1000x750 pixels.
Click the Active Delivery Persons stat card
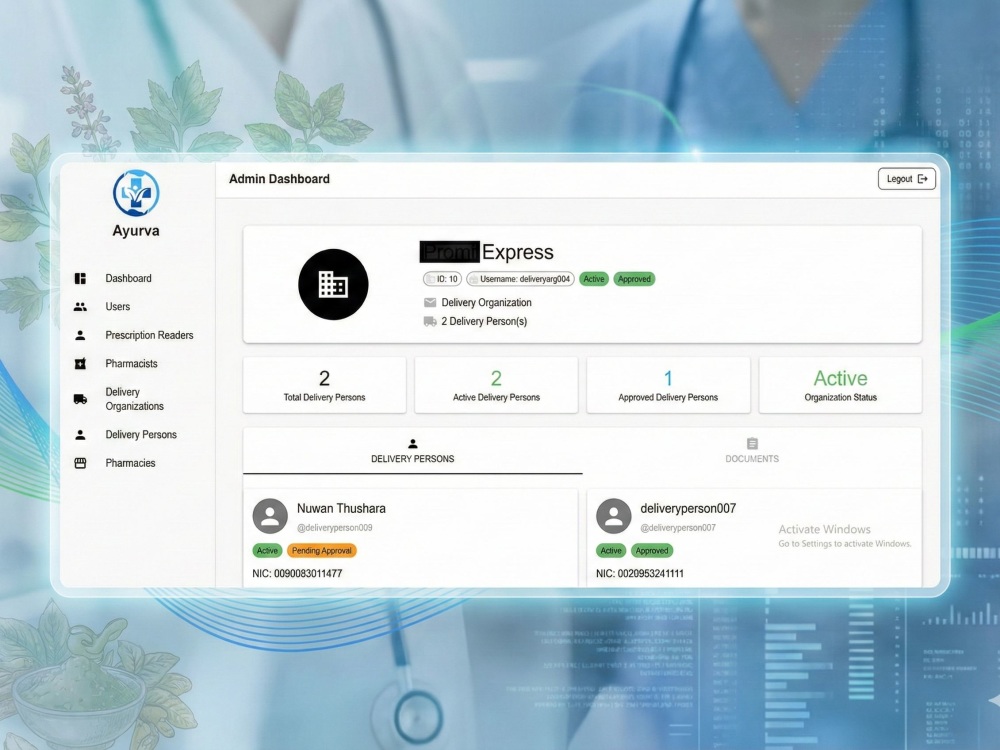496,385
